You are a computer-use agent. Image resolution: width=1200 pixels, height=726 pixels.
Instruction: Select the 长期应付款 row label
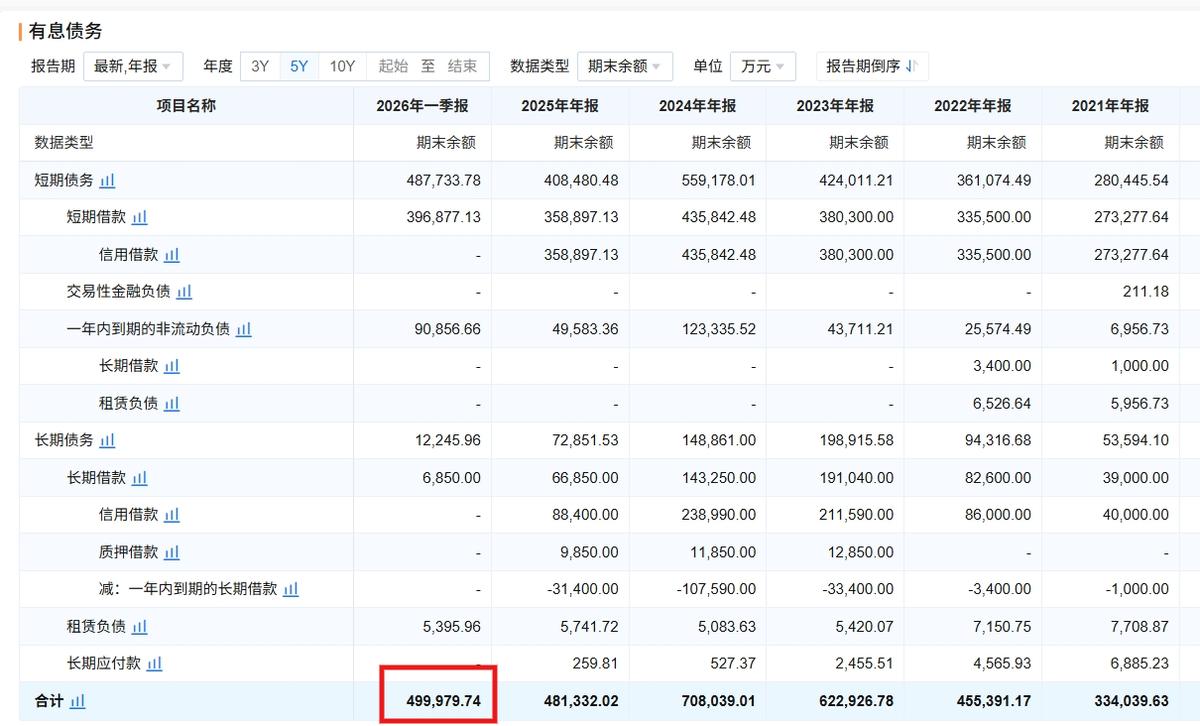(x=104, y=663)
